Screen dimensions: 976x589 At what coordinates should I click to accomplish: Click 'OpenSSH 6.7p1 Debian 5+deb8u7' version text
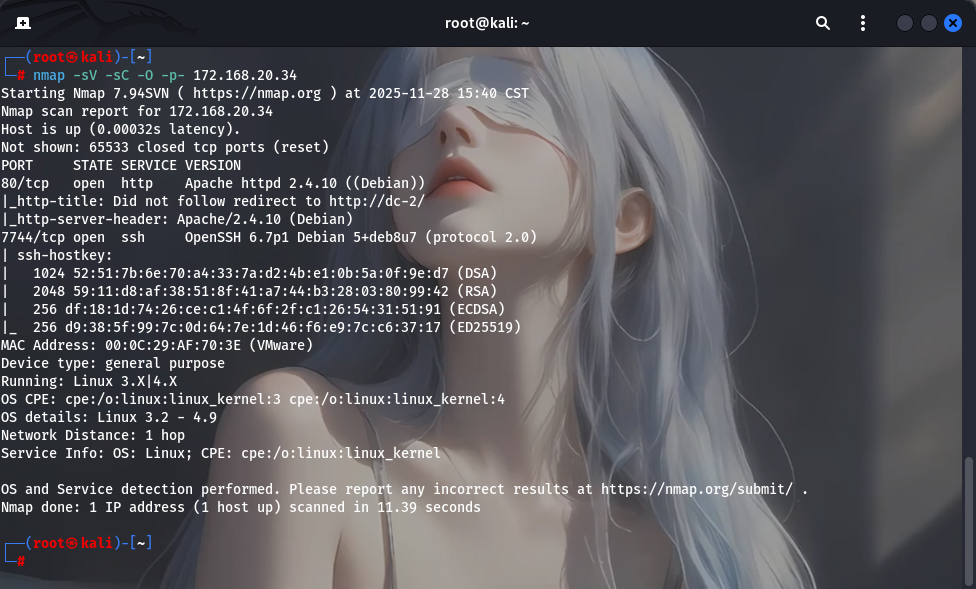[x=301, y=237]
